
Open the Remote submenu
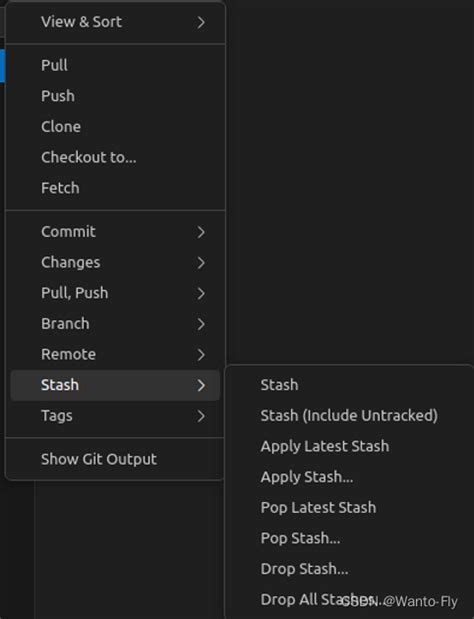[115, 355]
